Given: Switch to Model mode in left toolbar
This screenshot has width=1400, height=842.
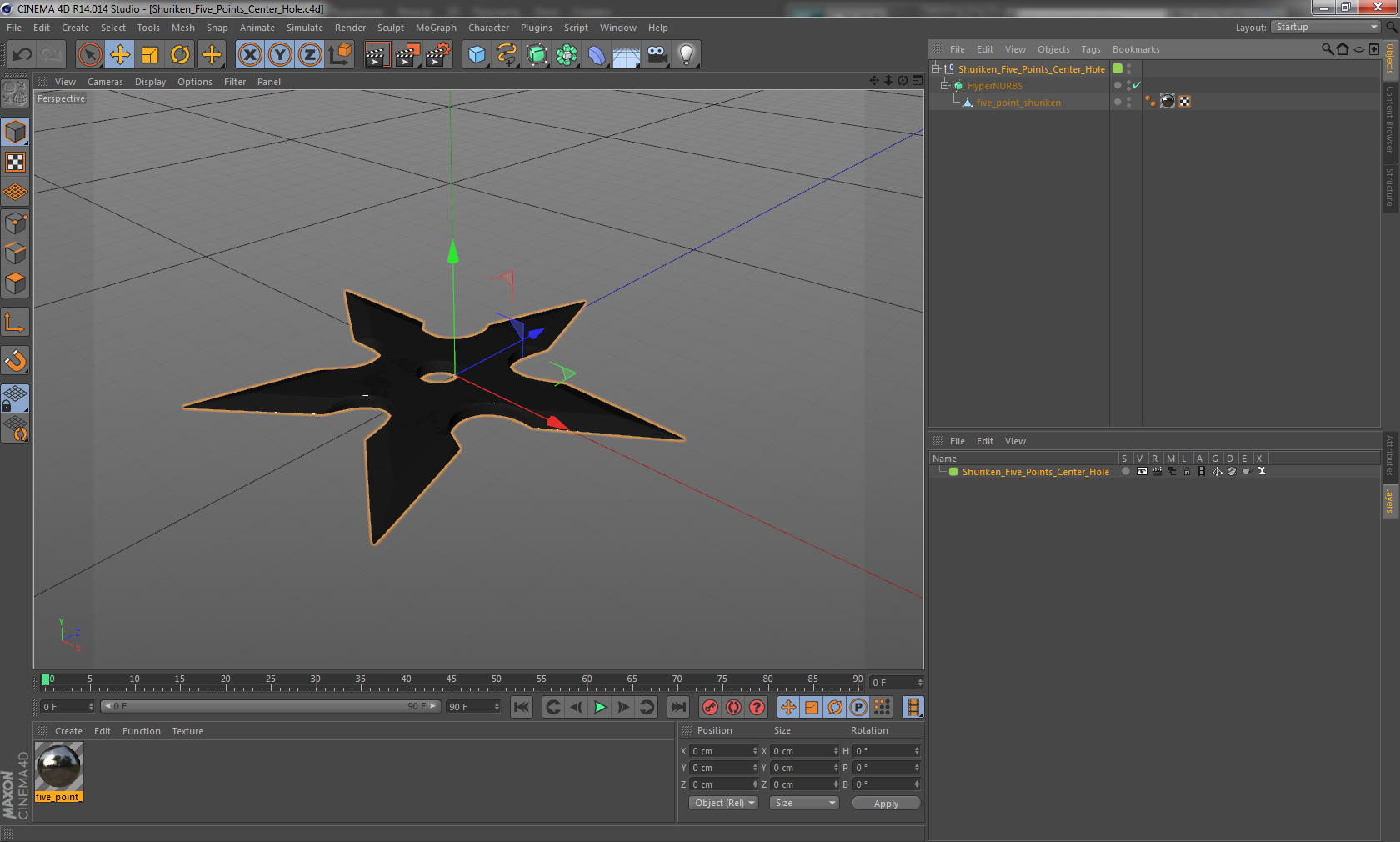Looking at the screenshot, I should pos(16,133).
